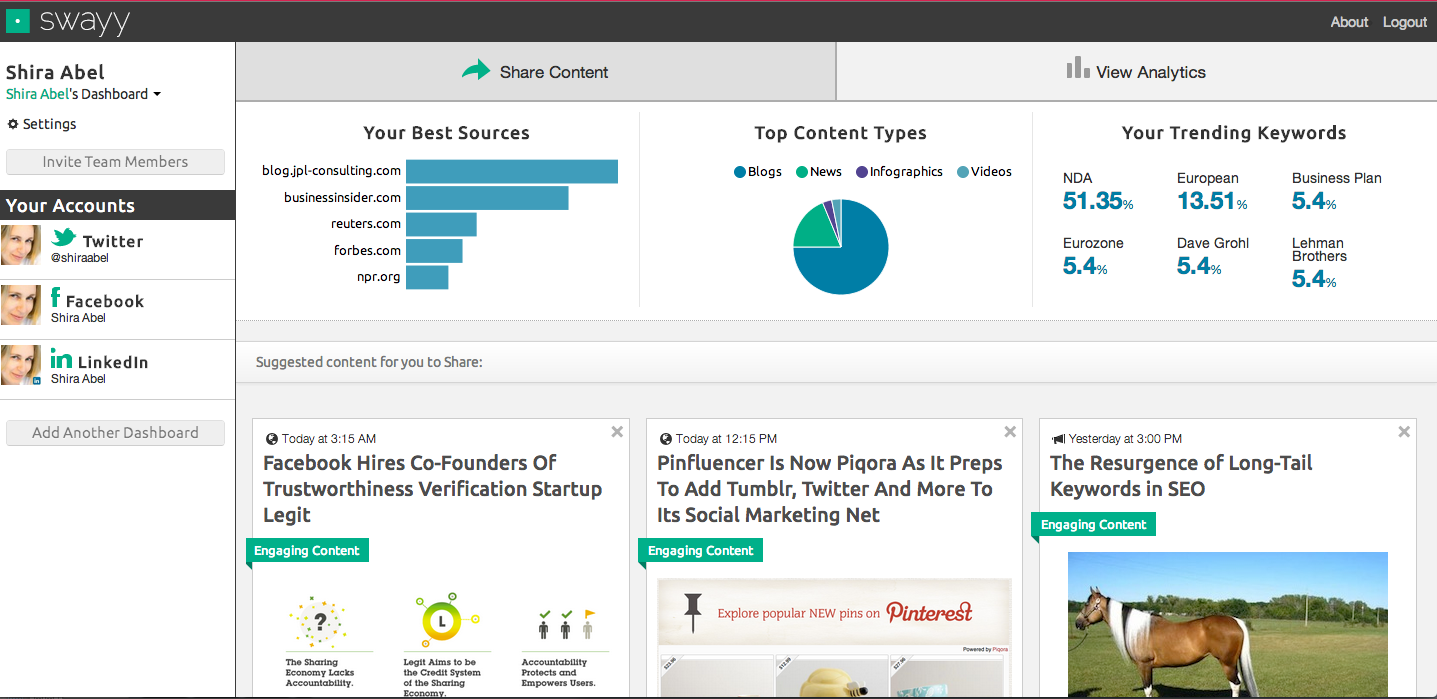The width and height of the screenshot is (1437, 699).
Task: Click Shira Abel's Twitter profile picture
Action: (21, 245)
